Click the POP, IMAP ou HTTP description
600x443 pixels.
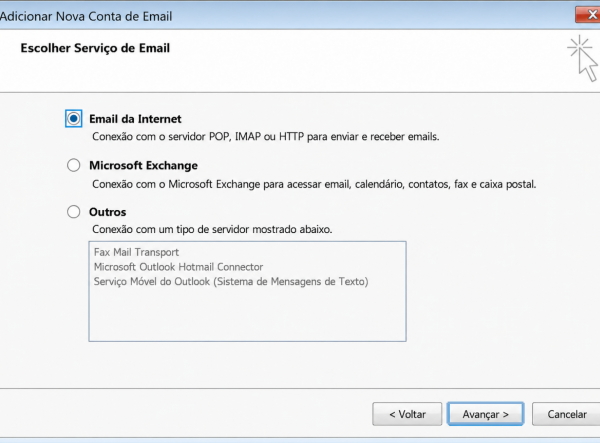click(266, 137)
